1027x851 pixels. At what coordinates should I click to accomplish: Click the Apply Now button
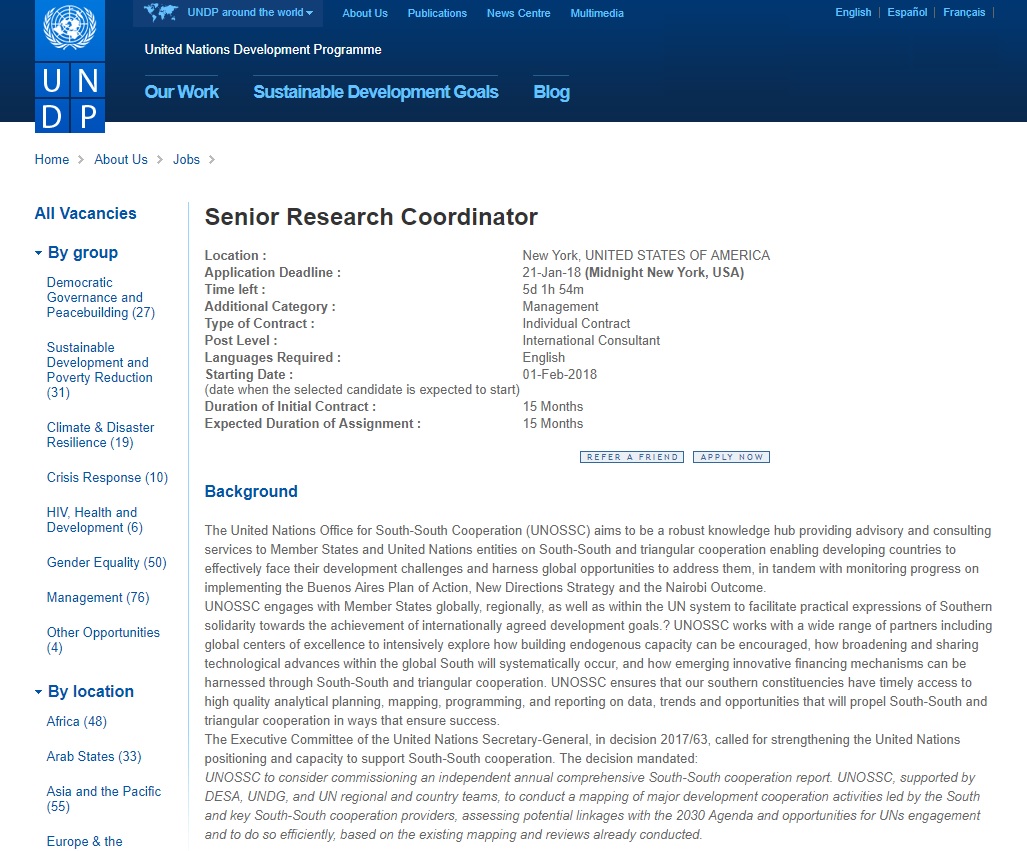732,457
